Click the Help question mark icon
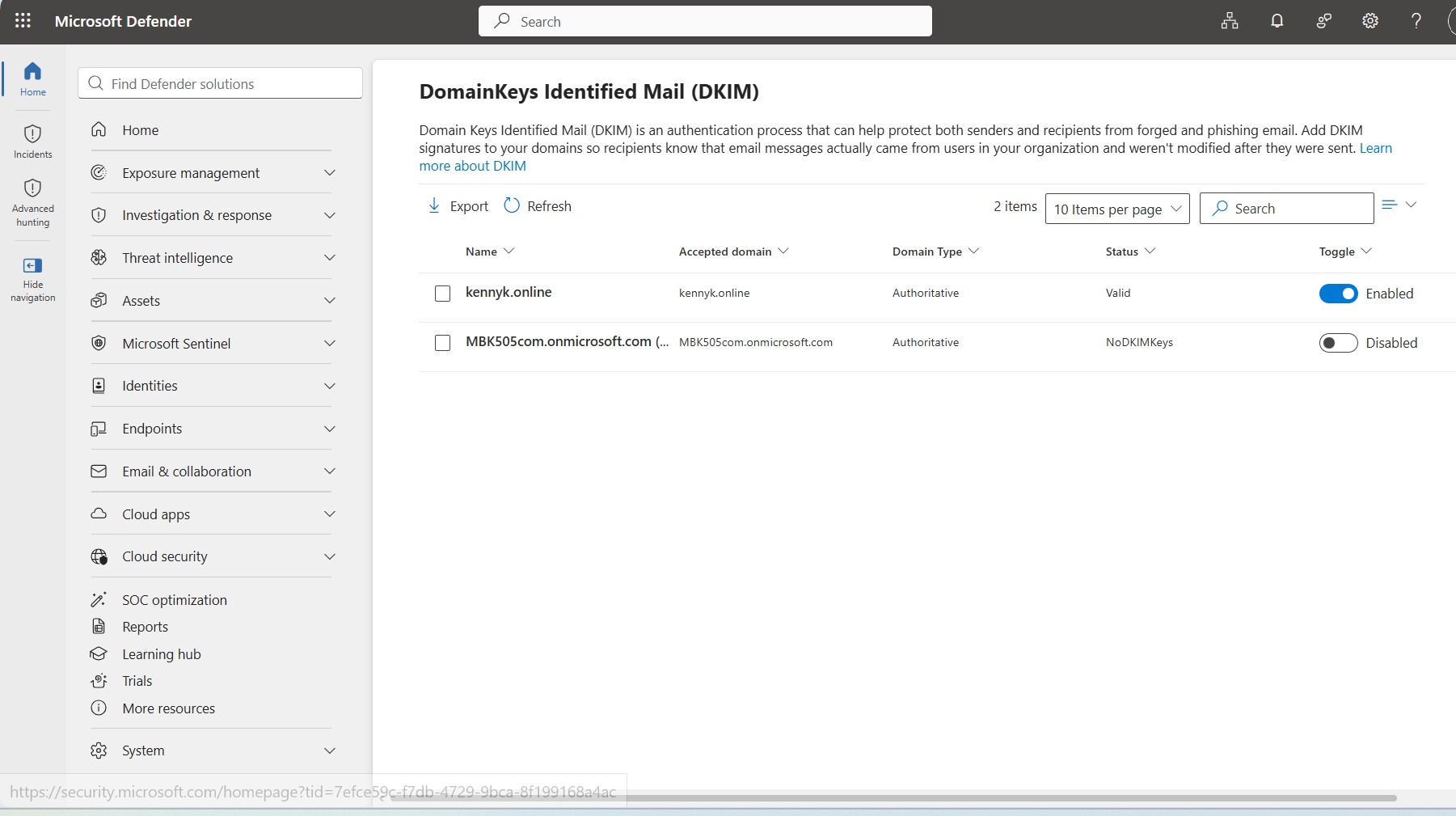Image resolution: width=1456 pixels, height=816 pixels. pyautogui.click(x=1416, y=21)
